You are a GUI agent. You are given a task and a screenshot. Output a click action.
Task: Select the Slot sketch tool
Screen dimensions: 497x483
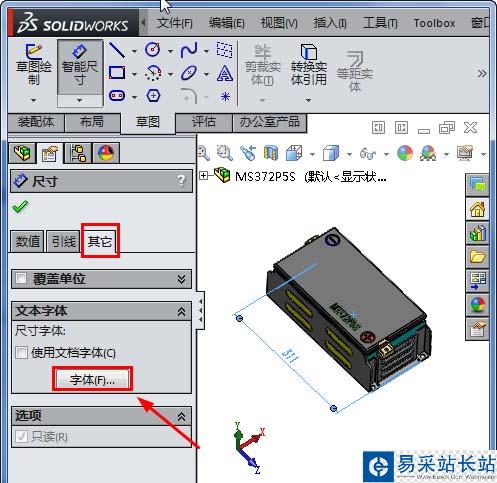[117, 96]
